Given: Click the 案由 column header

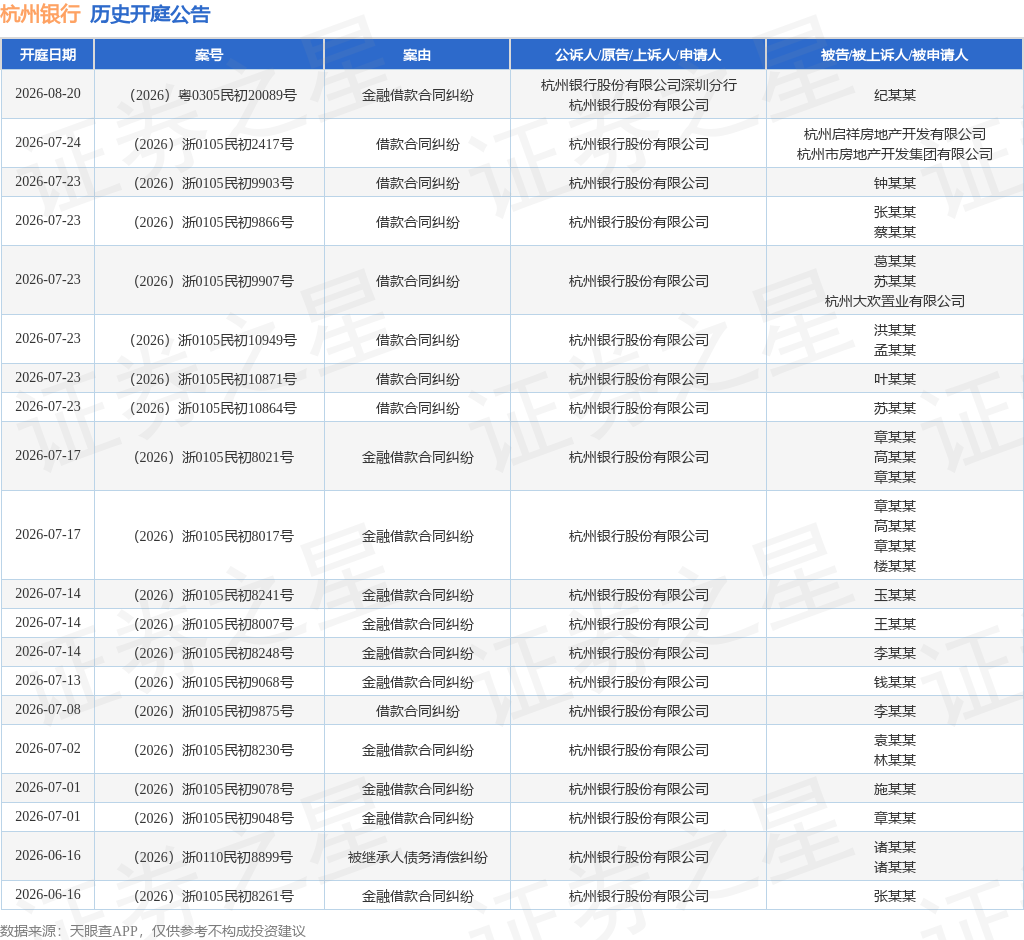Looking at the screenshot, I should 417,55.
